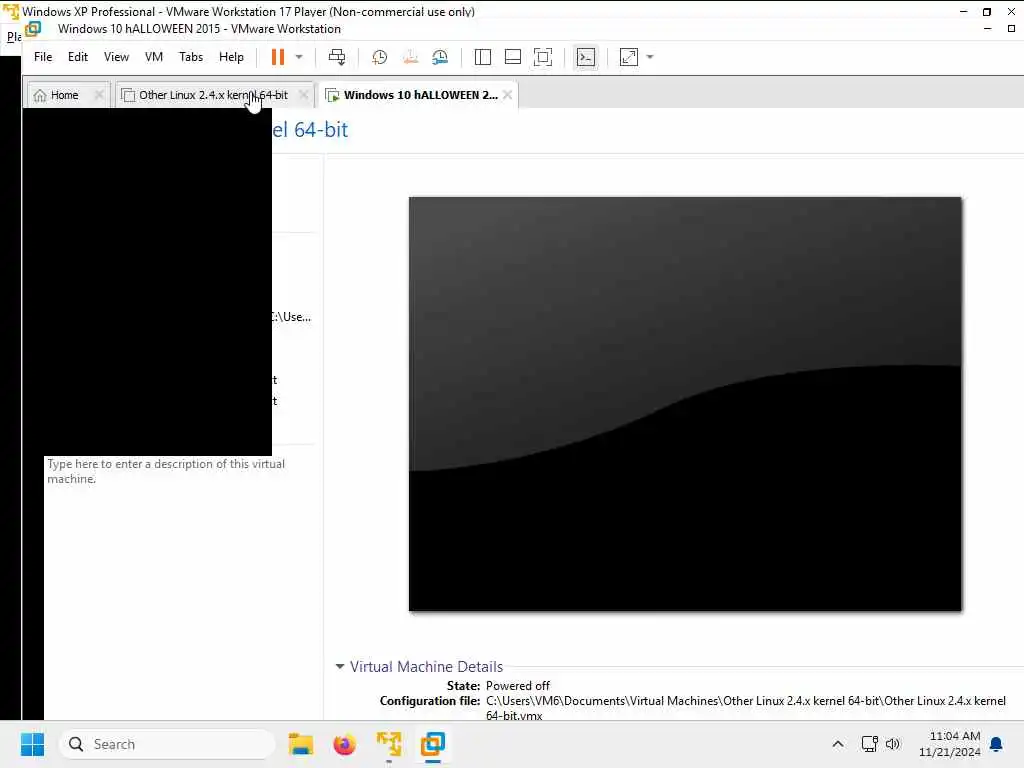Close the Home tab
This screenshot has width=1024, height=768.
pyautogui.click(x=99, y=95)
